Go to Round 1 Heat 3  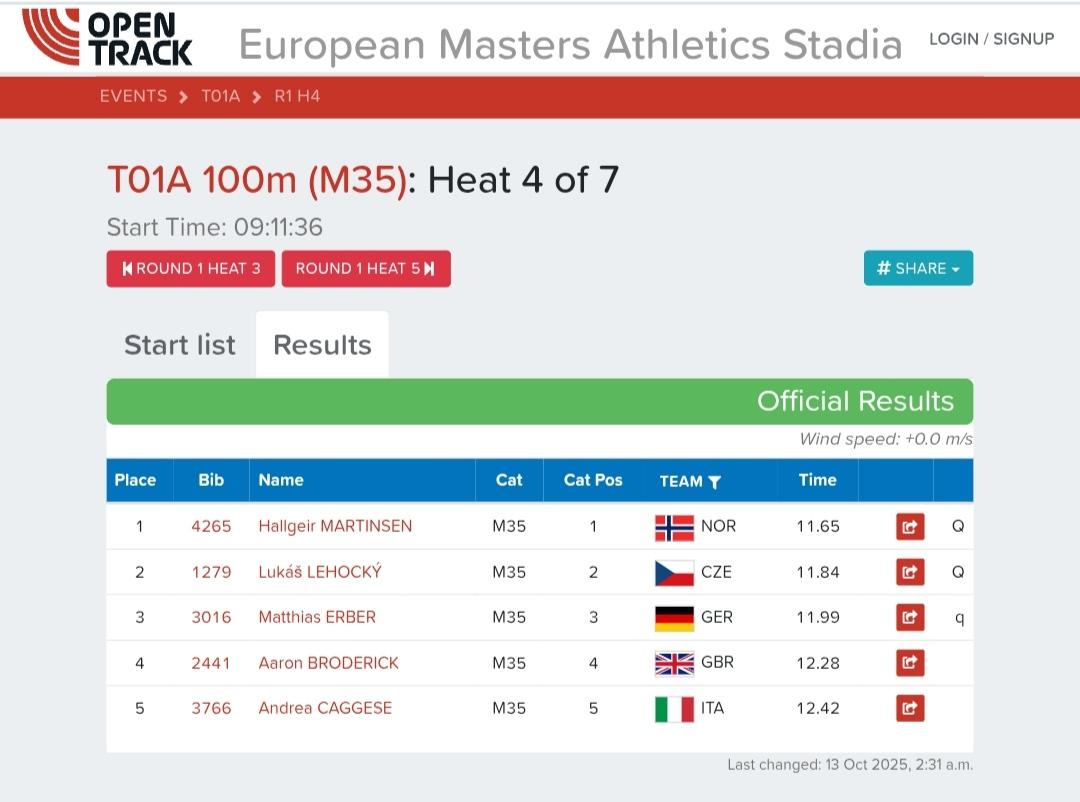[x=191, y=268]
